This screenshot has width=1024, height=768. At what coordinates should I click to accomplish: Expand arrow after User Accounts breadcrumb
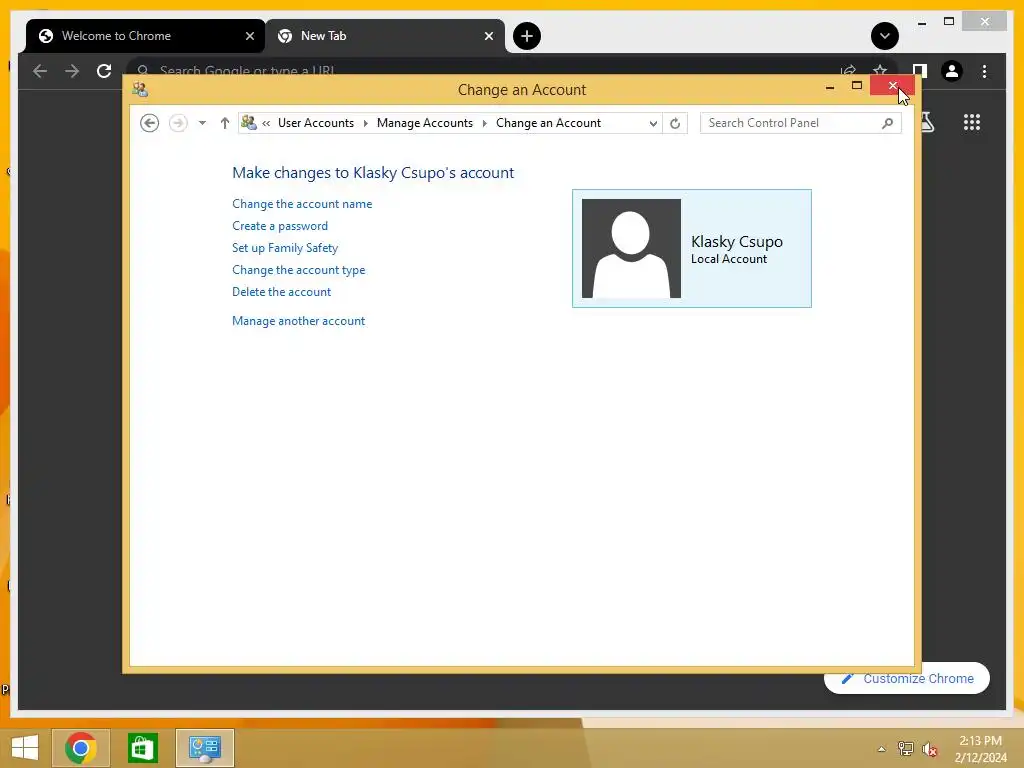[x=366, y=123]
